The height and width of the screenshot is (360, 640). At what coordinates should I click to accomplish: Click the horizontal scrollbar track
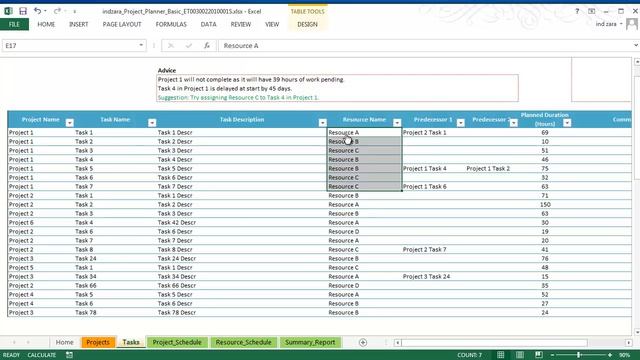coord(494,343)
